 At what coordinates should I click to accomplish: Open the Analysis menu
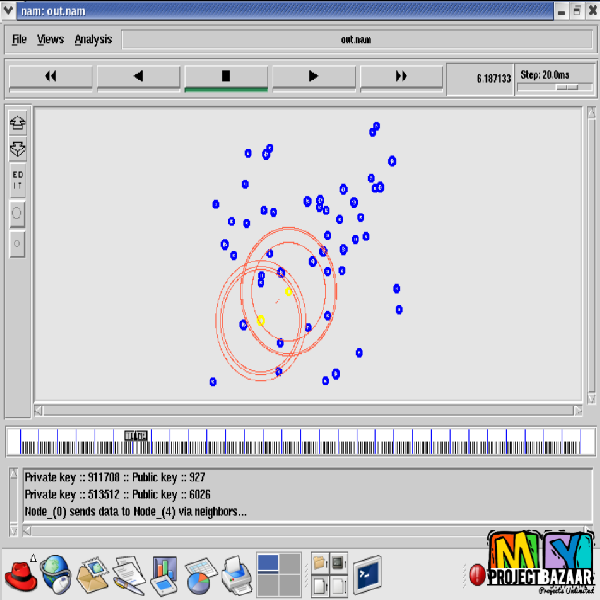[x=93, y=39]
